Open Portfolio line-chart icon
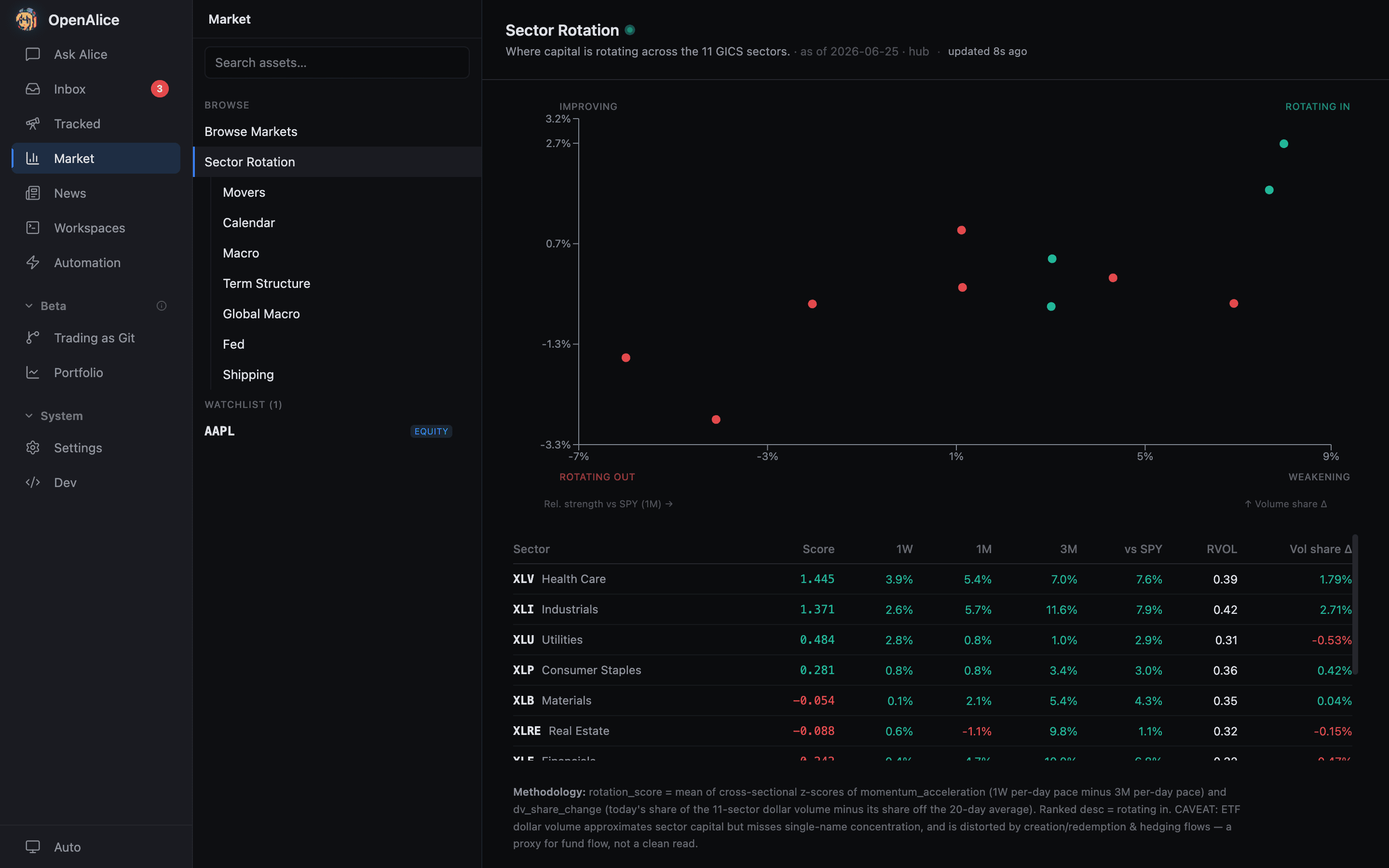Viewport: 1389px width, 868px height. (33, 373)
